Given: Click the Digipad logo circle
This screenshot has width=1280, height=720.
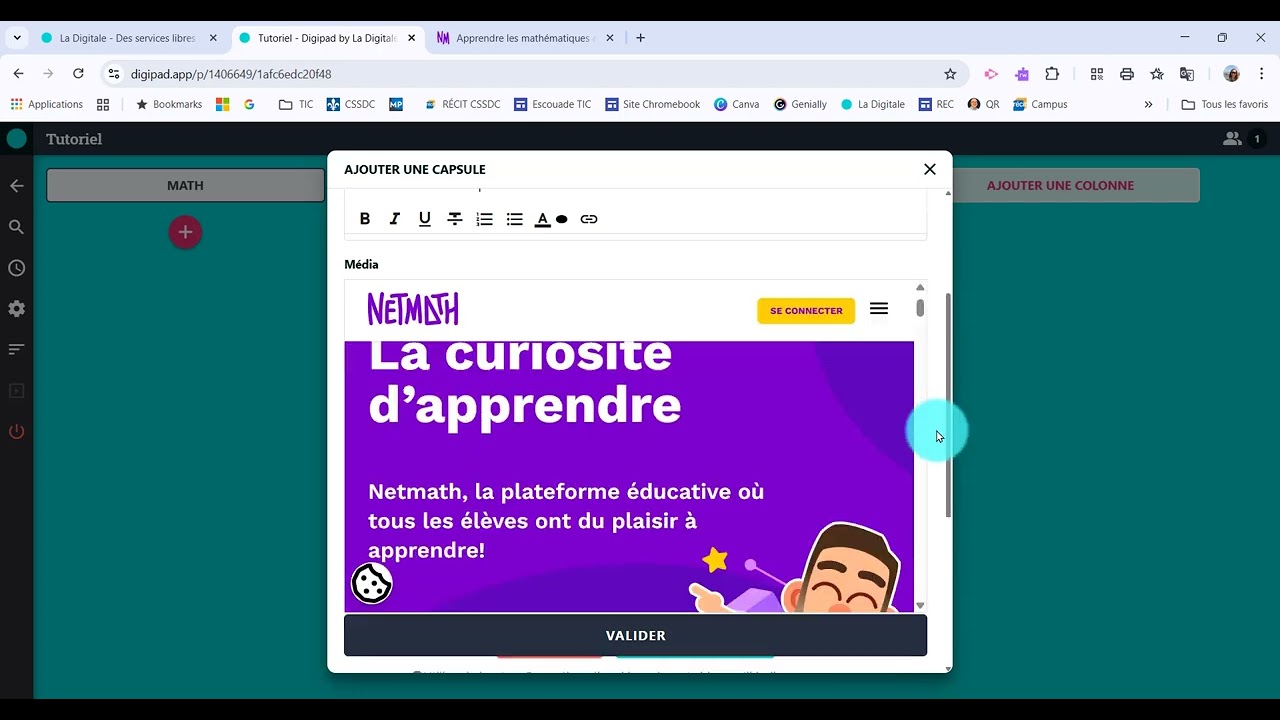Looking at the screenshot, I should pyautogui.click(x=17, y=139).
